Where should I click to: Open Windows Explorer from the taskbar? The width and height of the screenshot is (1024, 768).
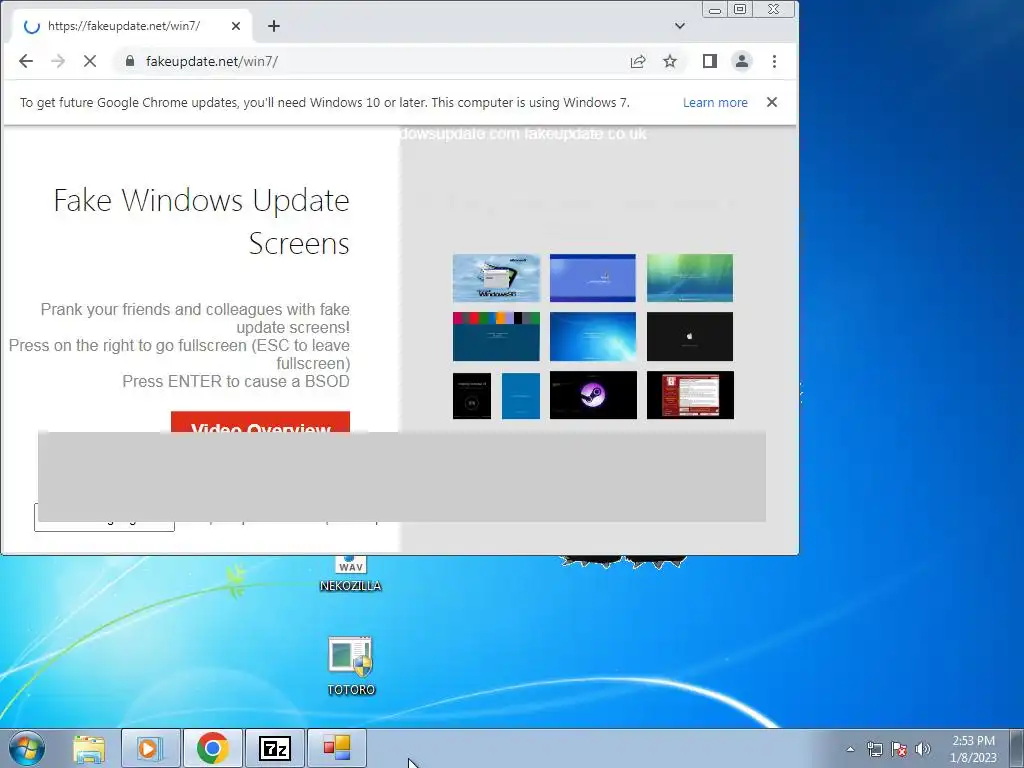89,748
